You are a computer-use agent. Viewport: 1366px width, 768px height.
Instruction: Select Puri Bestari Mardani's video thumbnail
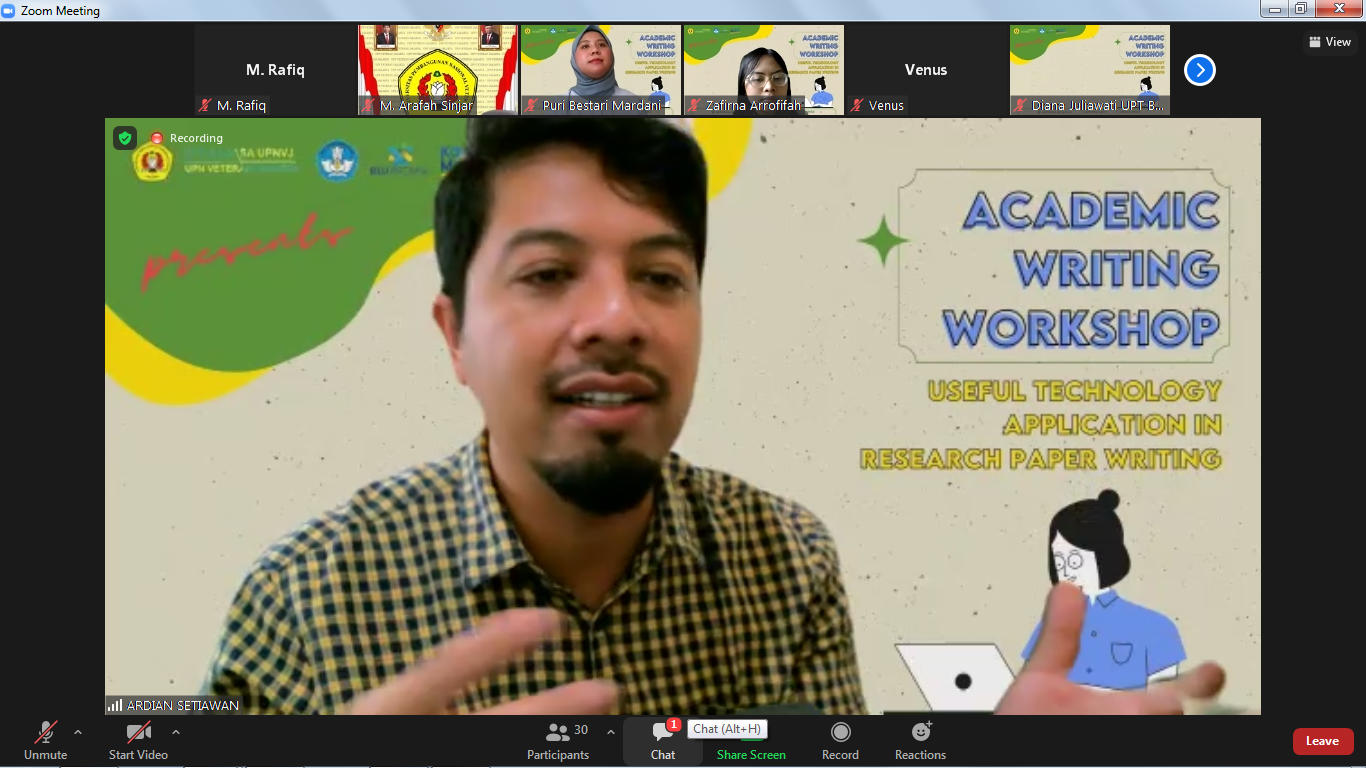(x=600, y=68)
